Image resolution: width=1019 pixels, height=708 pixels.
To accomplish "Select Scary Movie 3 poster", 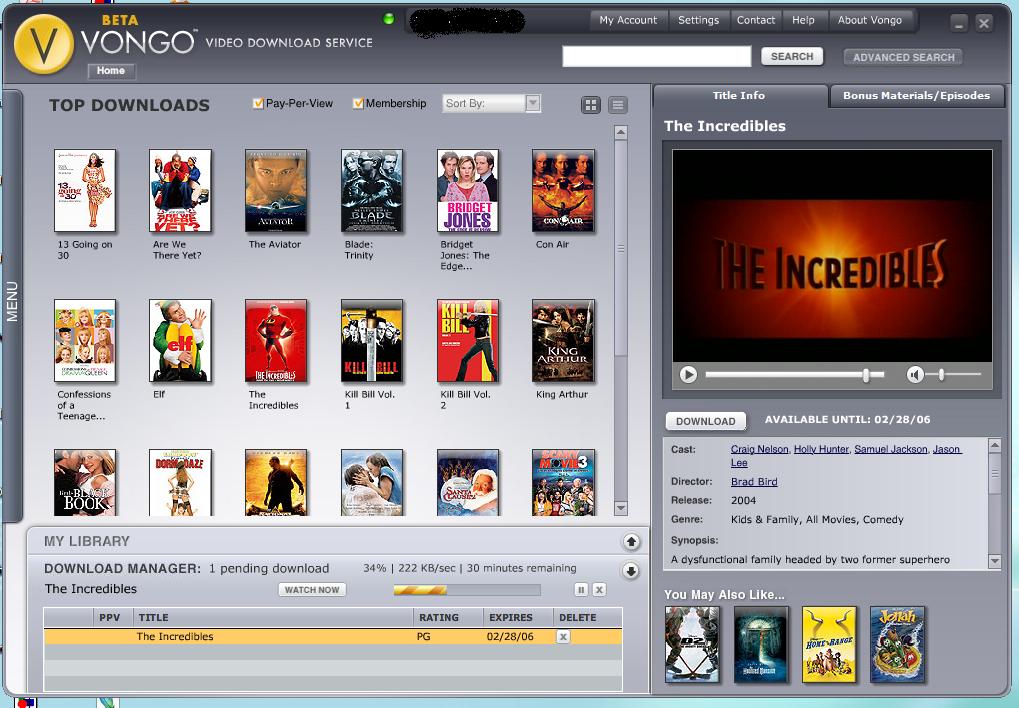I will (x=563, y=482).
